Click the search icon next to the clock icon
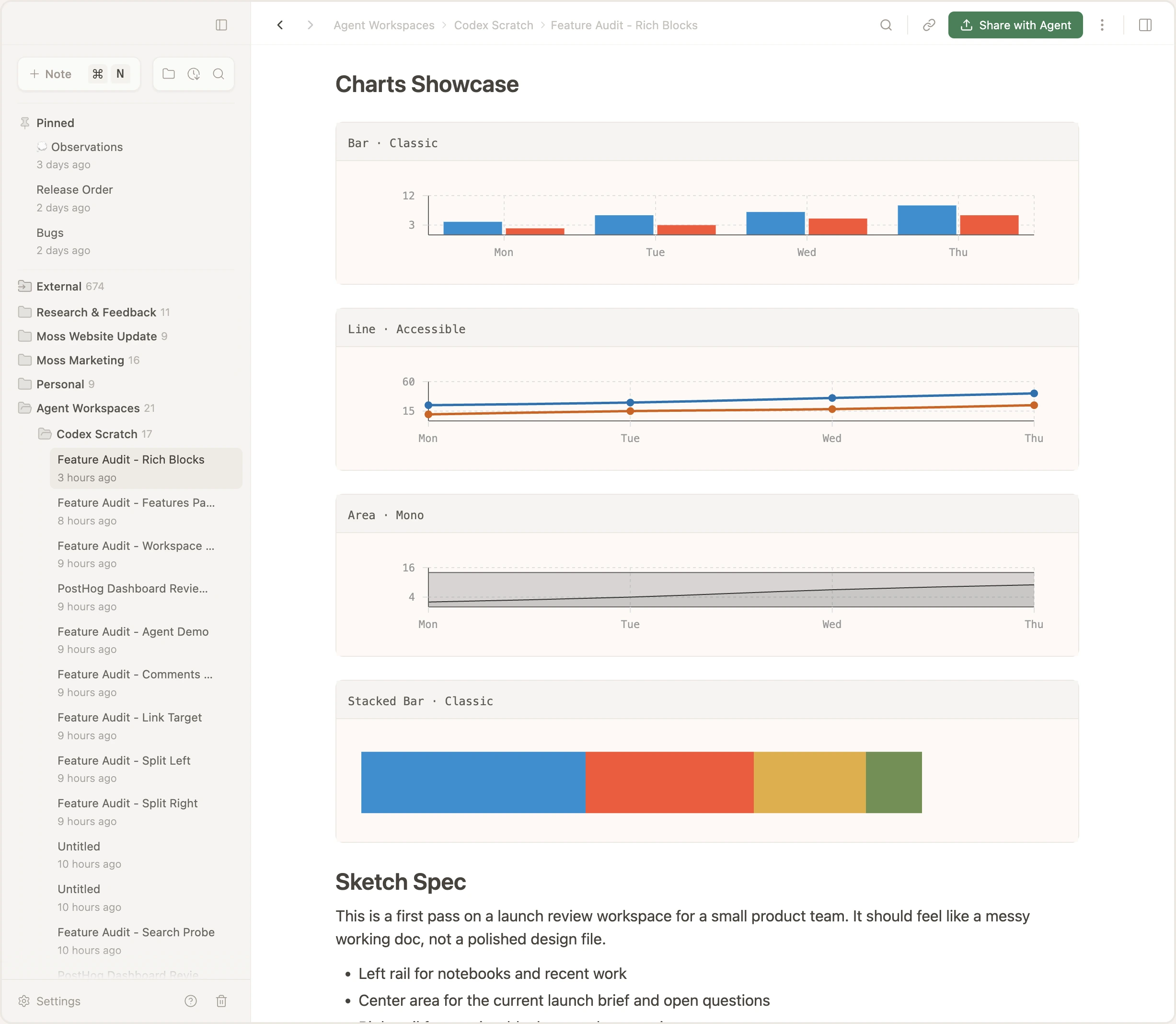This screenshot has width=1176, height=1024. (219, 74)
